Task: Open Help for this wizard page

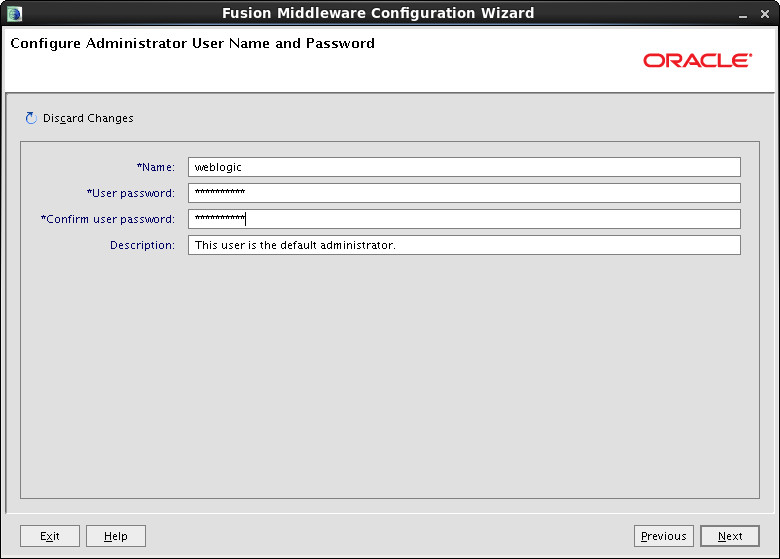Action: click(x=116, y=536)
